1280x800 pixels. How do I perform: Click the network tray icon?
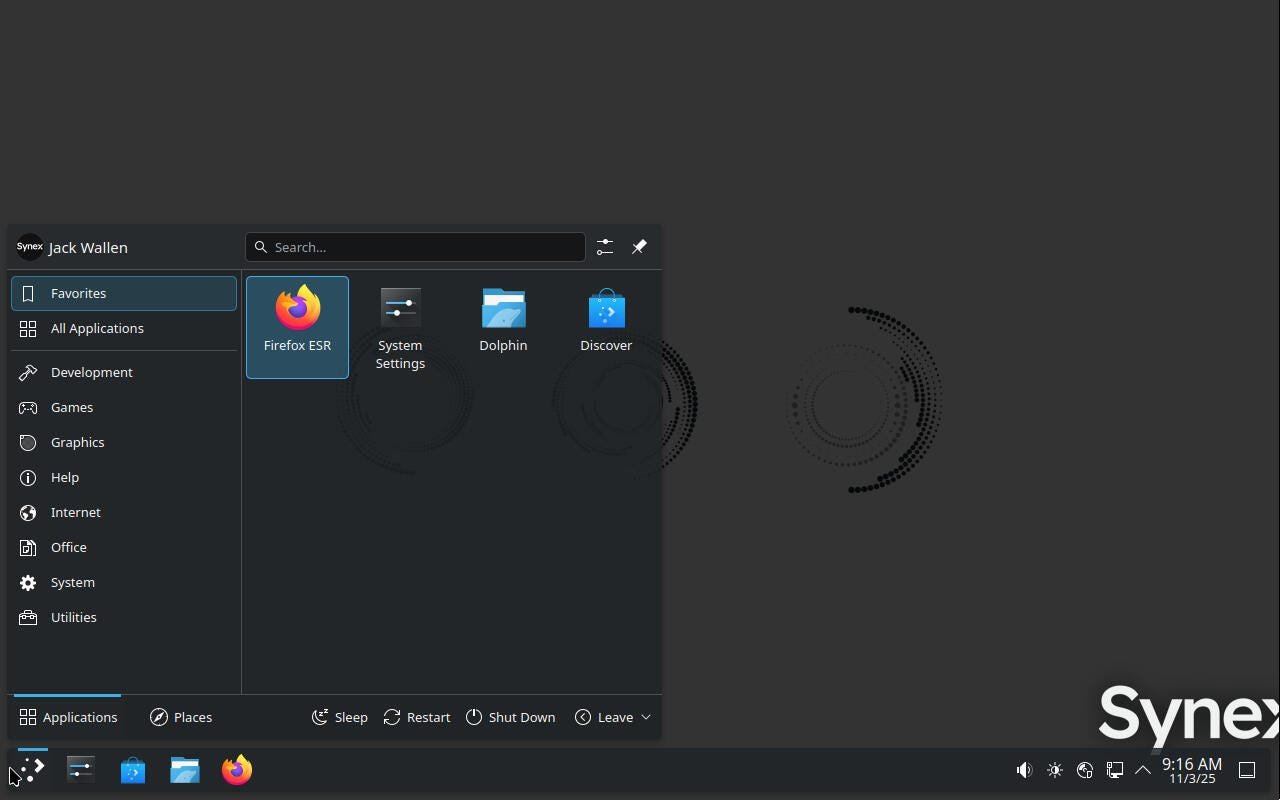[1114, 770]
